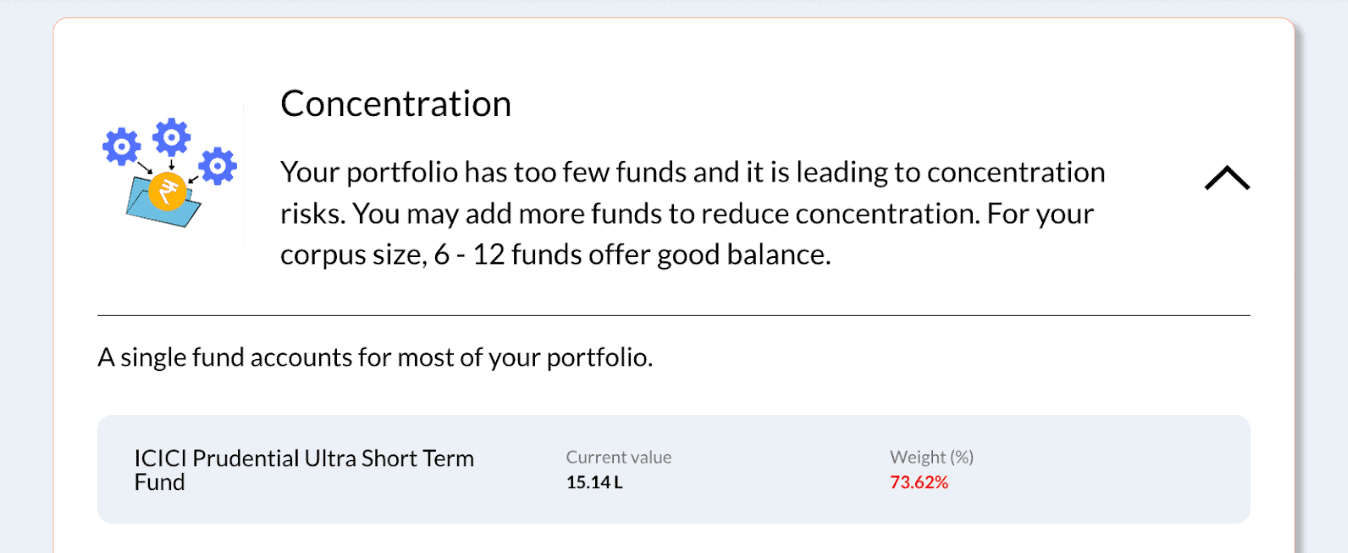Click the concentration risks description paragraph

(x=693, y=214)
